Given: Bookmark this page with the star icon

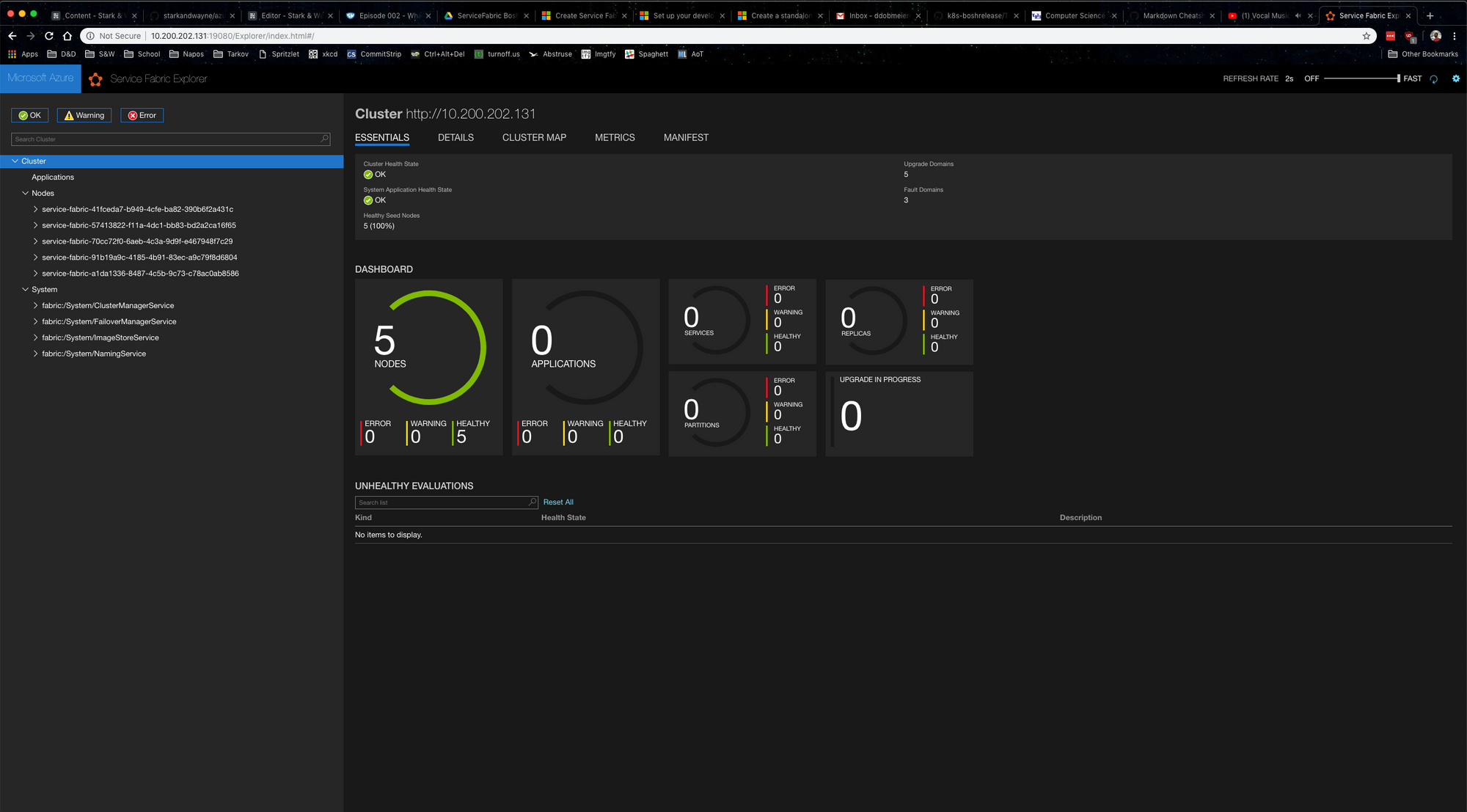Looking at the screenshot, I should point(1367,36).
